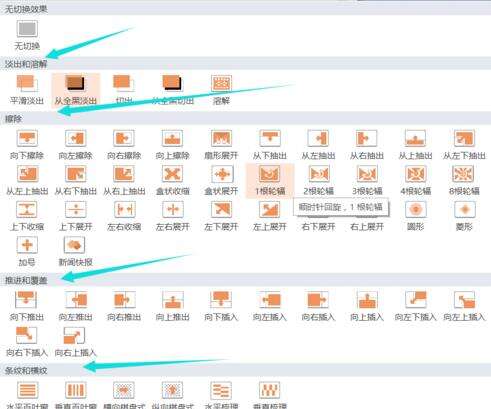Pick the 扇形展开 fan unfold effect
The image size is (491, 409).
(221, 145)
